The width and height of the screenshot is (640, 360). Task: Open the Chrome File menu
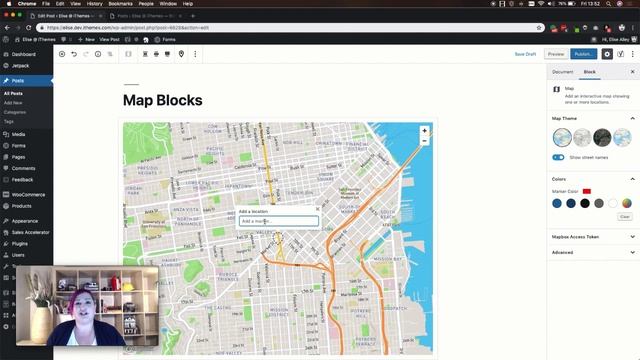(46, 4)
